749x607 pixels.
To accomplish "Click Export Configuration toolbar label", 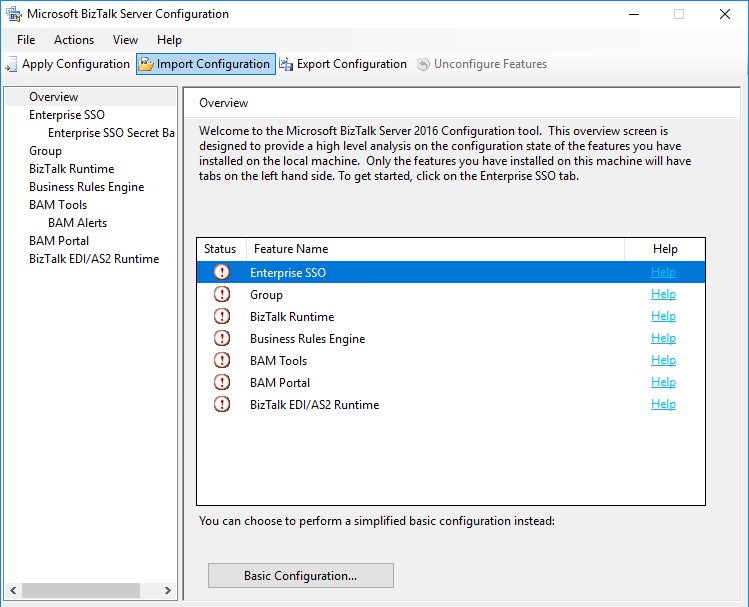I will tap(352, 64).
